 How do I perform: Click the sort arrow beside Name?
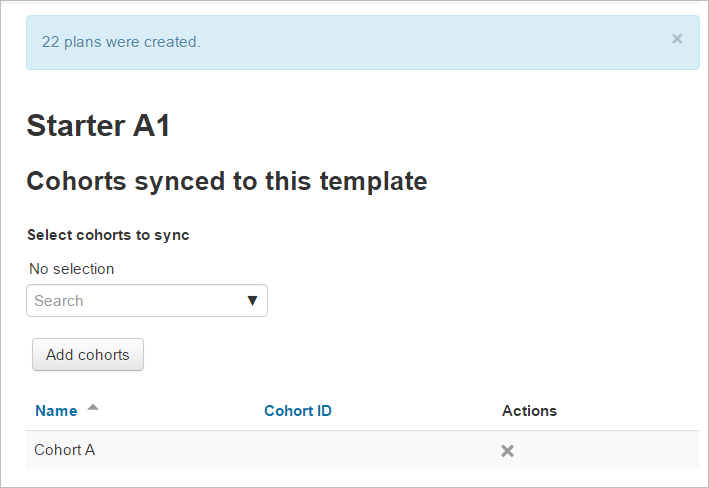tap(93, 408)
